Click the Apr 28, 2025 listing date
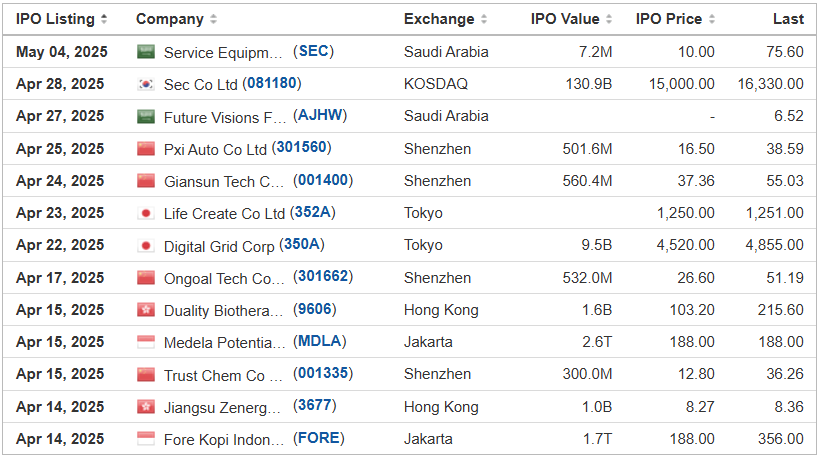821x457 pixels. pos(60,84)
